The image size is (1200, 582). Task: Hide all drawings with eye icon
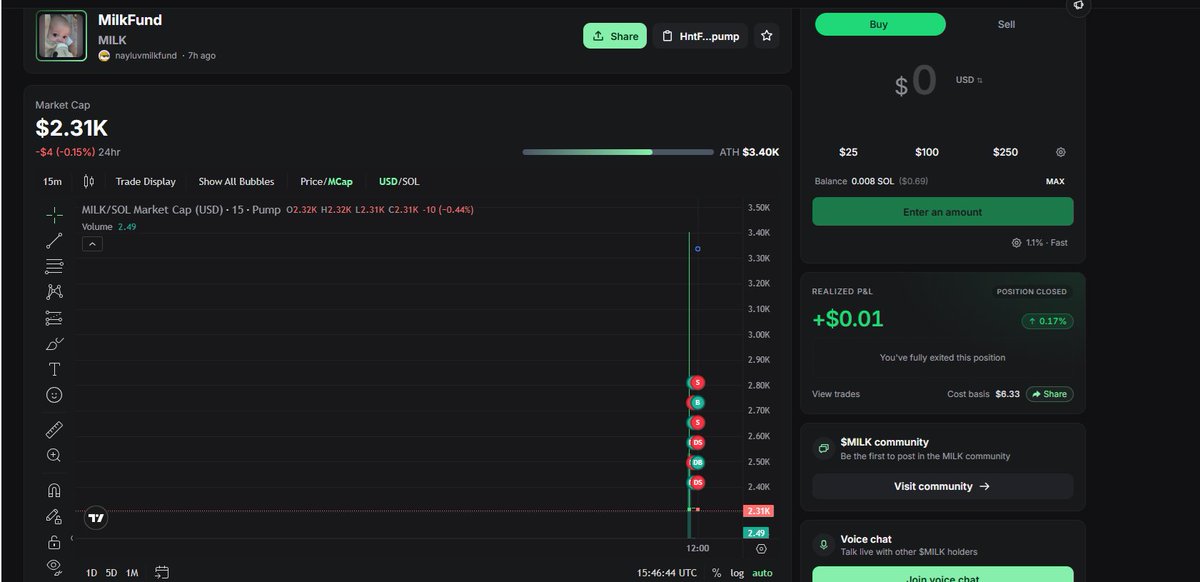[x=54, y=566]
